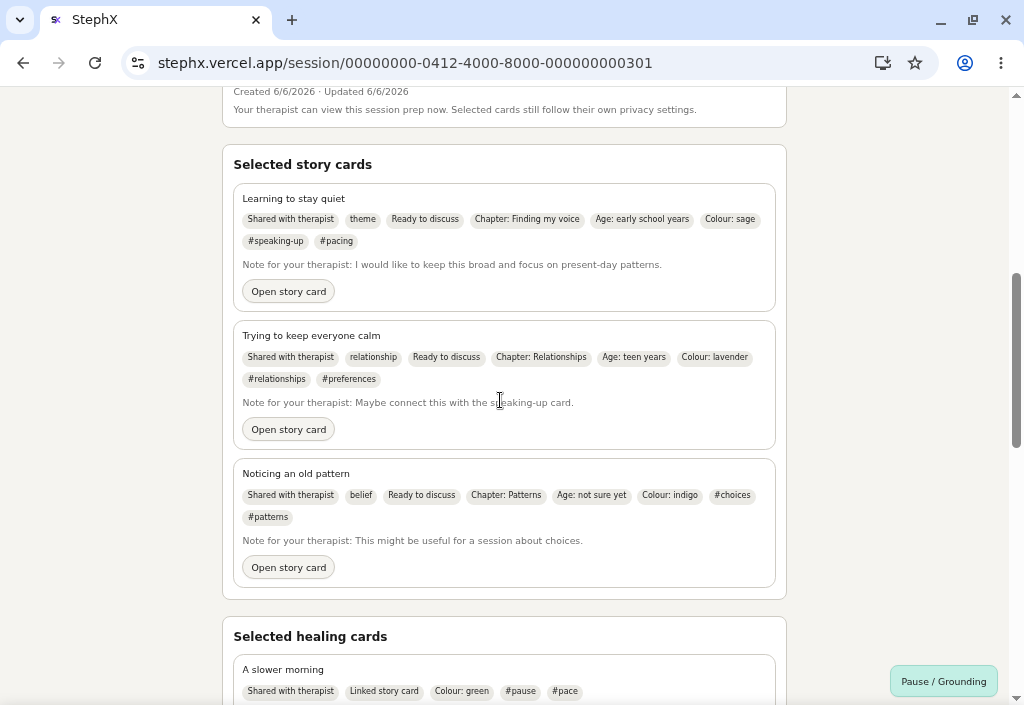Install app icon in address bar
This screenshot has width=1024, height=705.
tap(882, 63)
